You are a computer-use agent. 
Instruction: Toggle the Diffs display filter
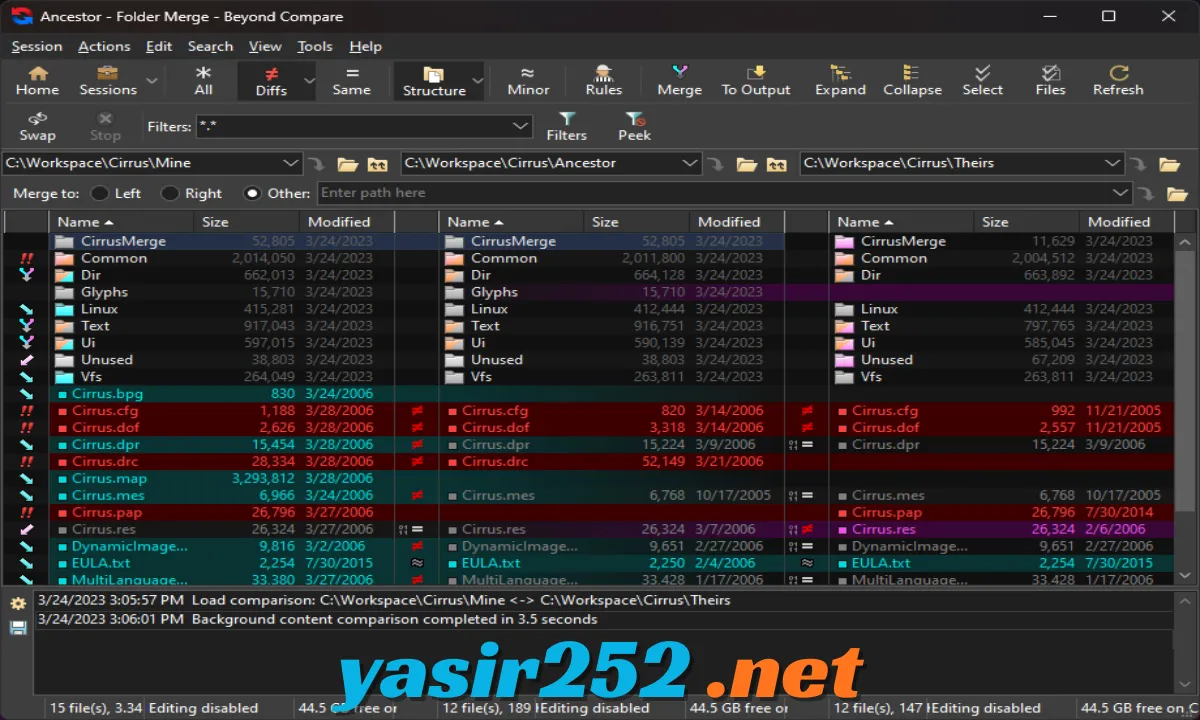click(x=270, y=80)
